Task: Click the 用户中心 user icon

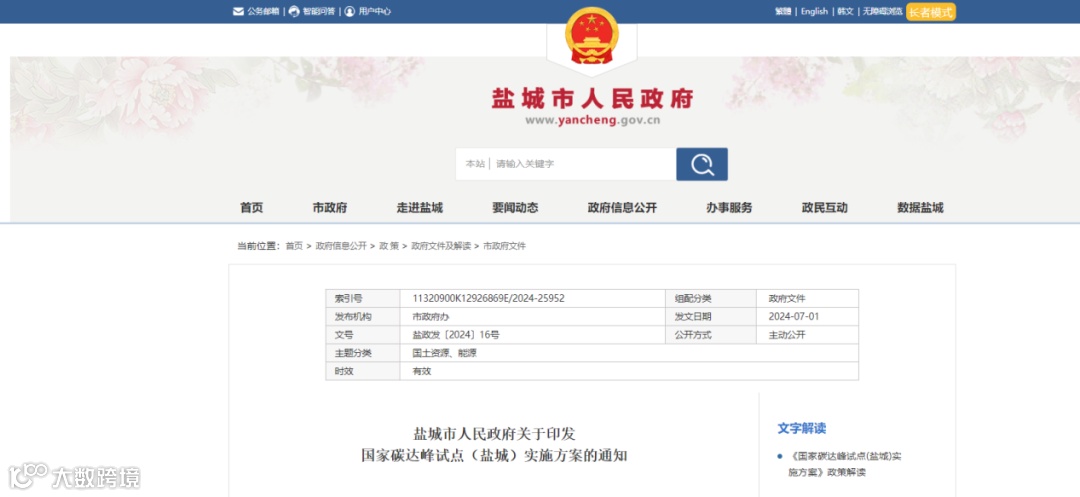Action: pos(350,11)
